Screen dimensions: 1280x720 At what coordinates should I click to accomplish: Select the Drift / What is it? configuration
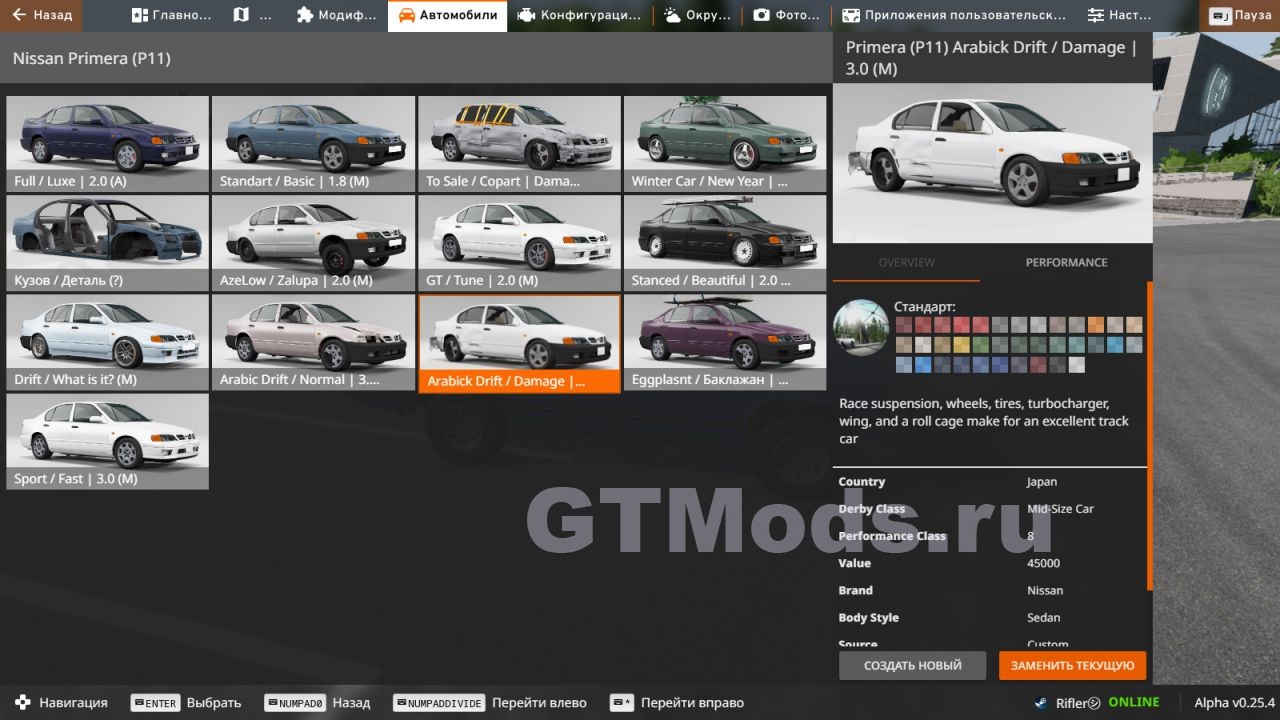click(108, 342)
